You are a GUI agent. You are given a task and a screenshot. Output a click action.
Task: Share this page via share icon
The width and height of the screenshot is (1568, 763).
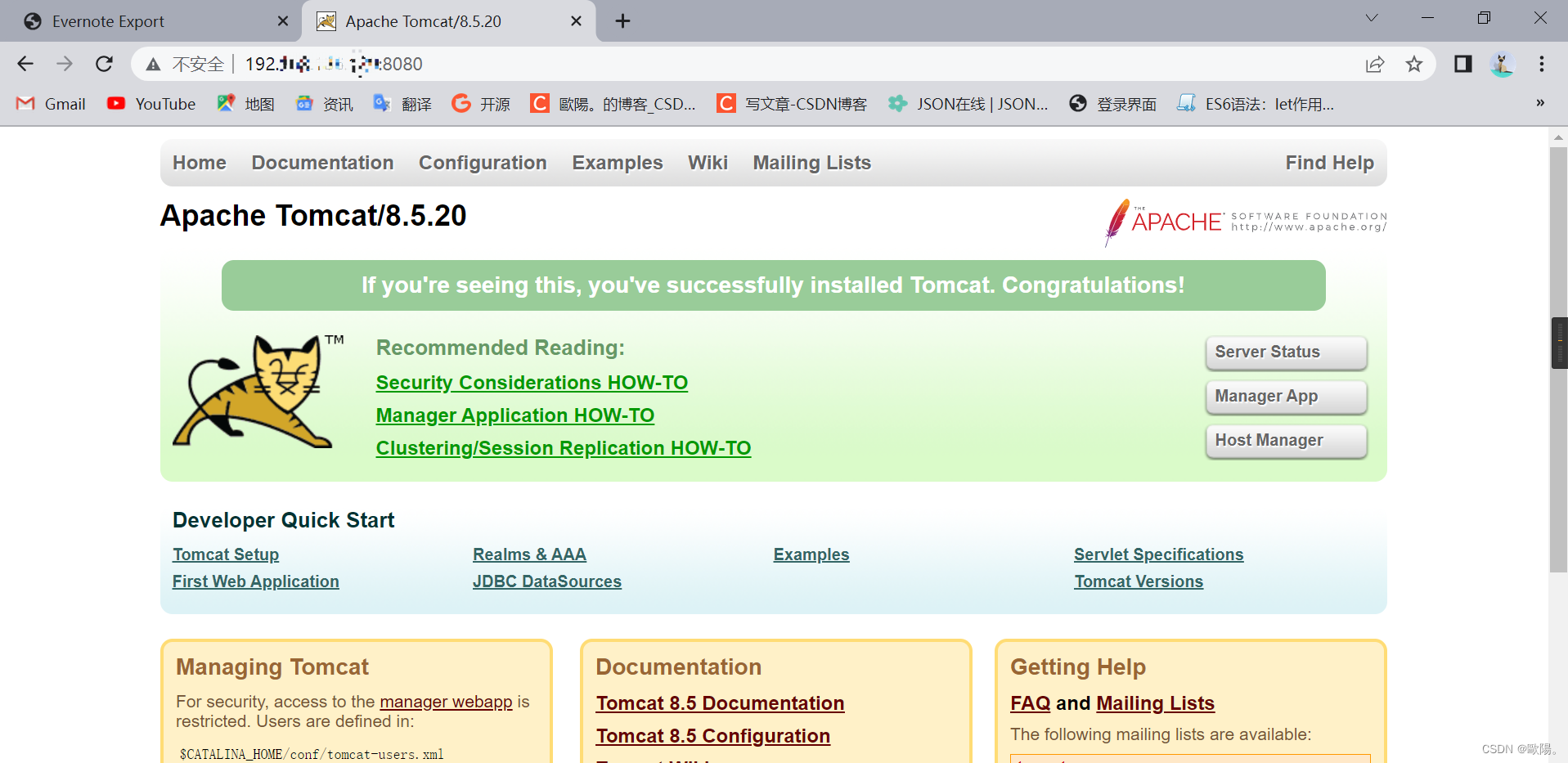pos(1375,64)
